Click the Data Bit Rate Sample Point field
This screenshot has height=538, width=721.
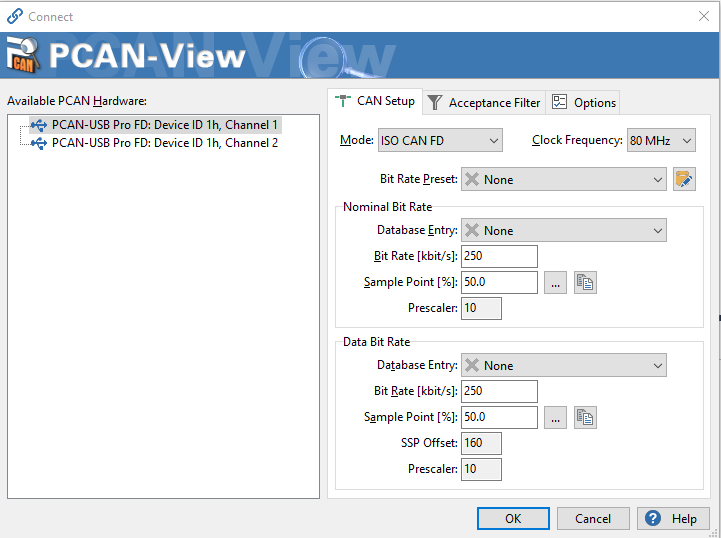click(x=499, y=418)
